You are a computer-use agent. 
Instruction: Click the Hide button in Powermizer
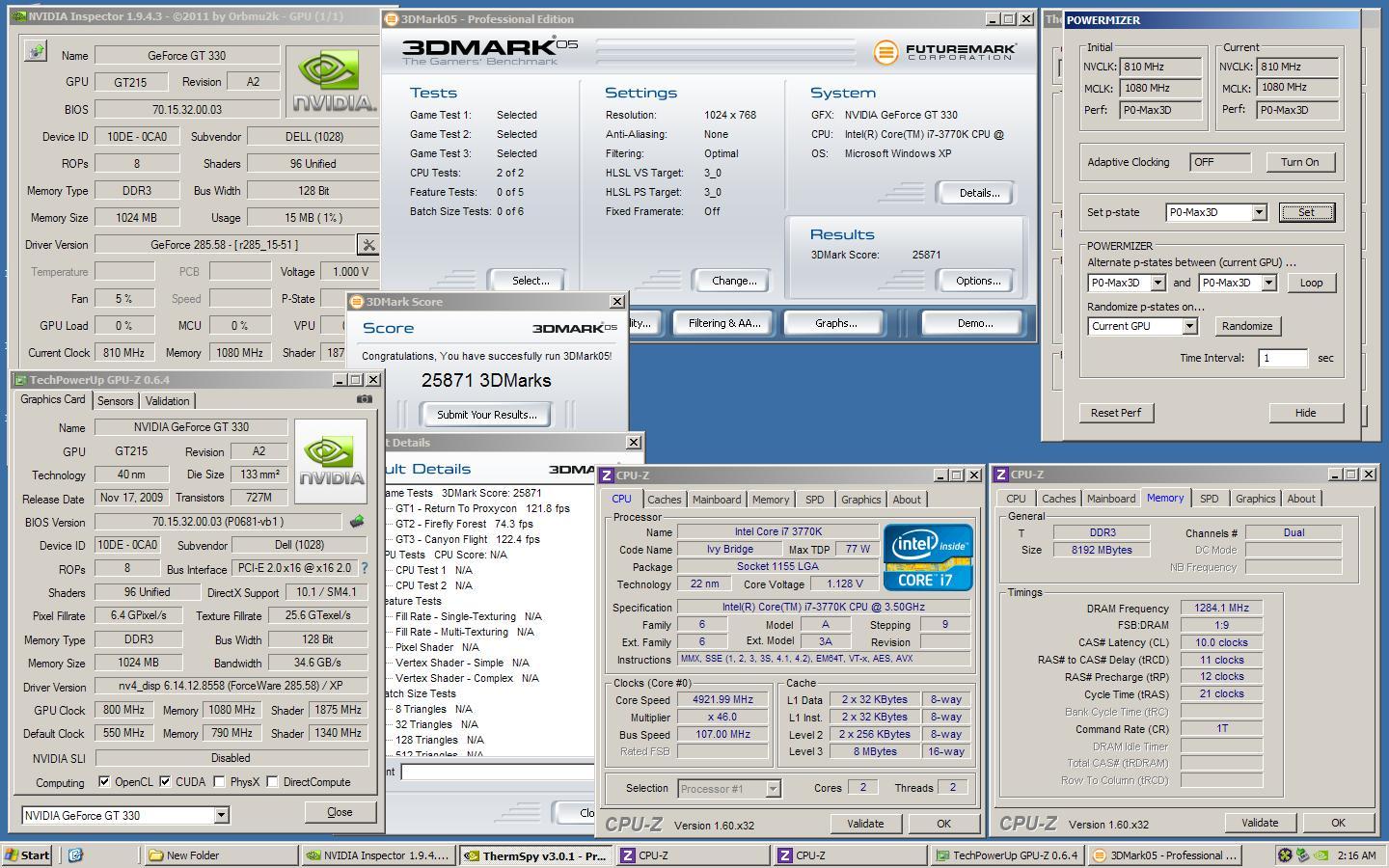tap(1305, 413)
